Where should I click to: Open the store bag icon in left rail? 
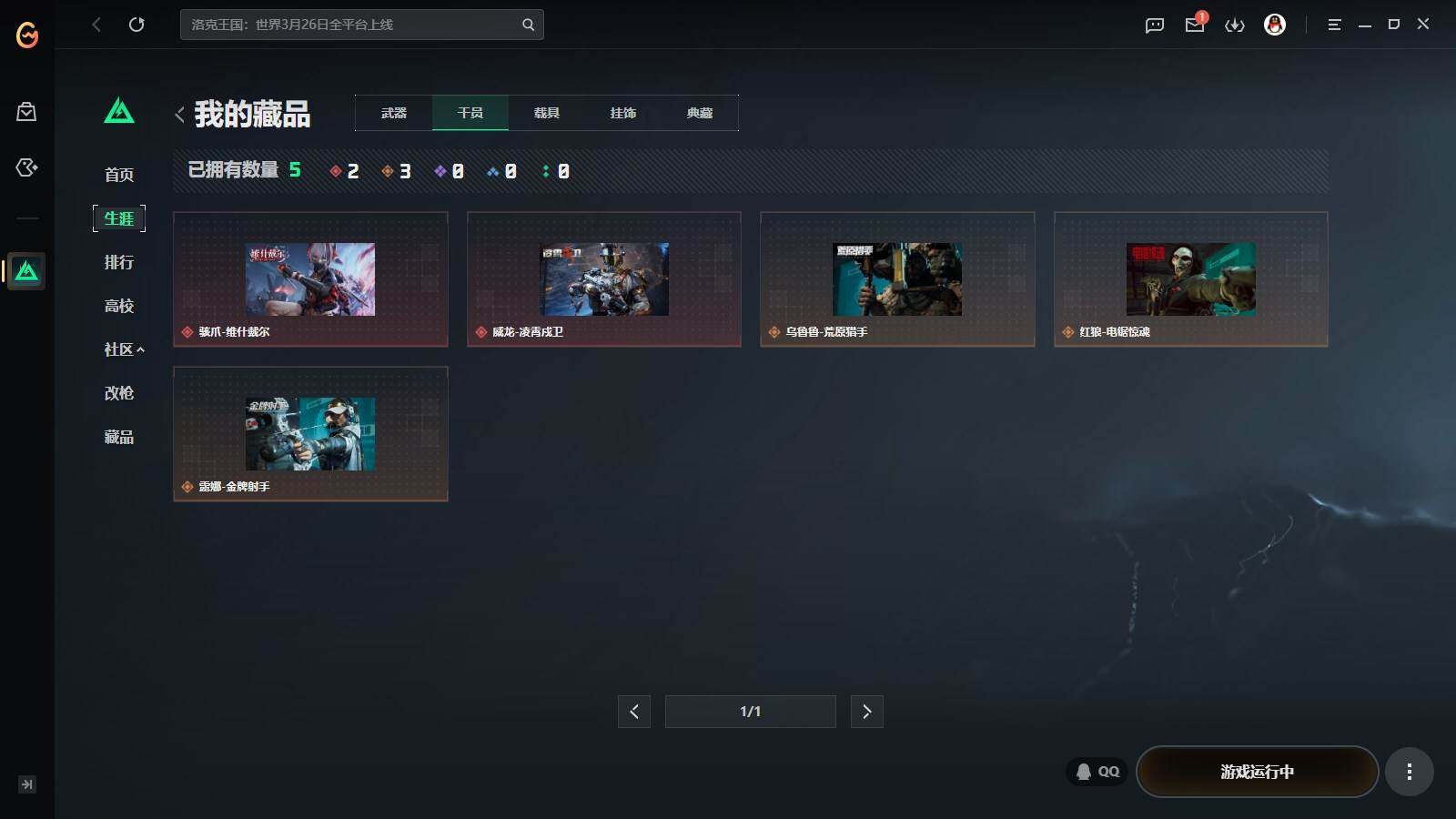pos(26,112)
